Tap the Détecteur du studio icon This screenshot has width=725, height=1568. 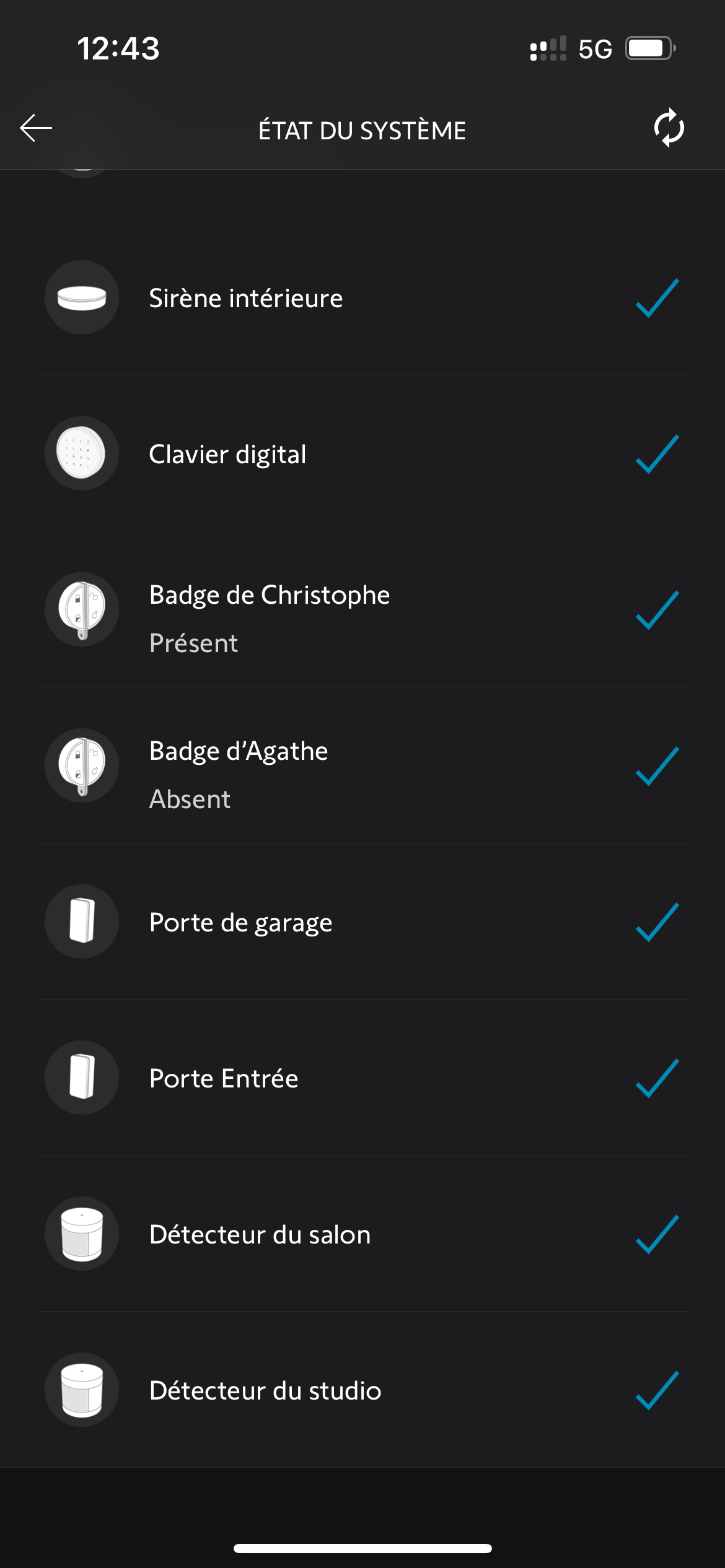tap(82, 1390)
